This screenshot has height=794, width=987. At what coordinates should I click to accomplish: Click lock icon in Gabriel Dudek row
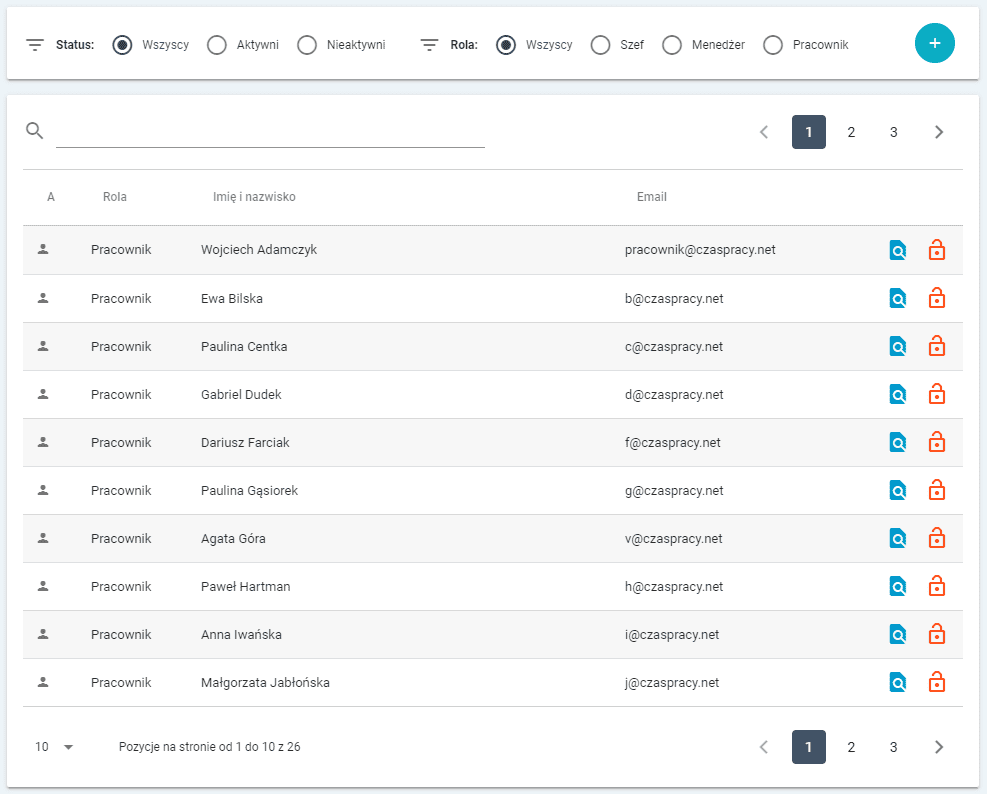(x=937, y=394)
